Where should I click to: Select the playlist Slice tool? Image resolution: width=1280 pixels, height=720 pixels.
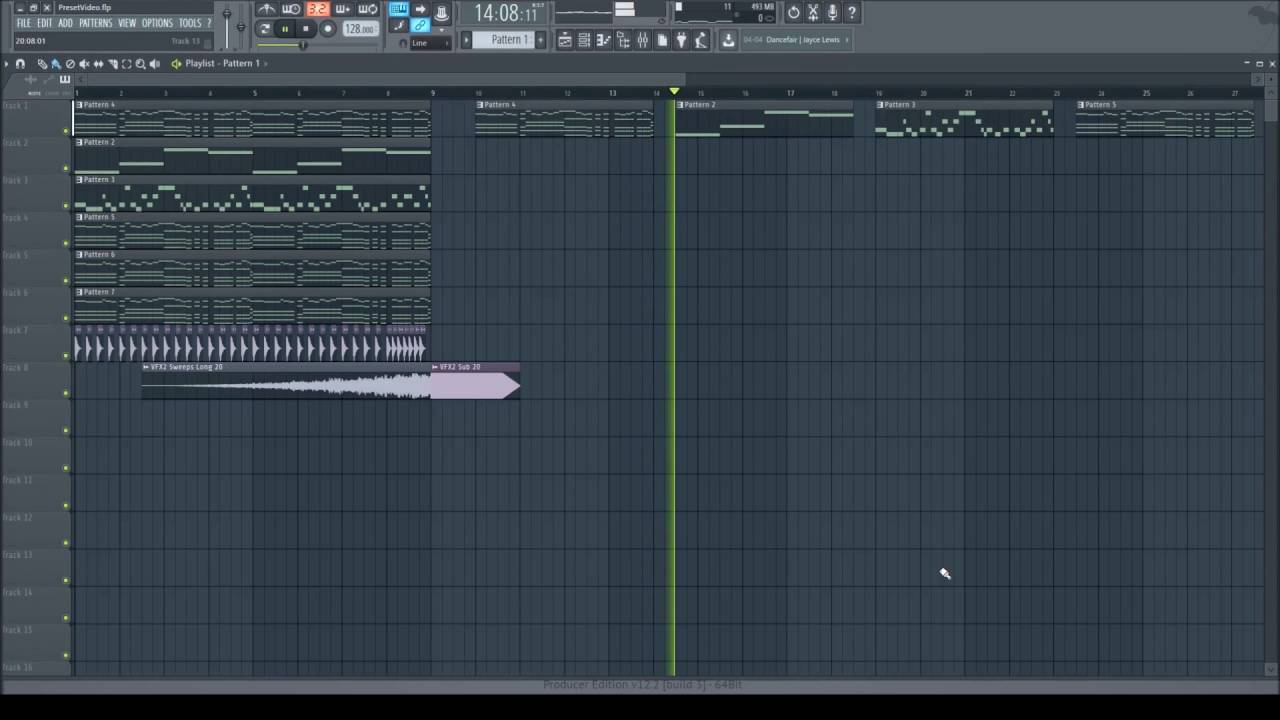pos(113,64)
